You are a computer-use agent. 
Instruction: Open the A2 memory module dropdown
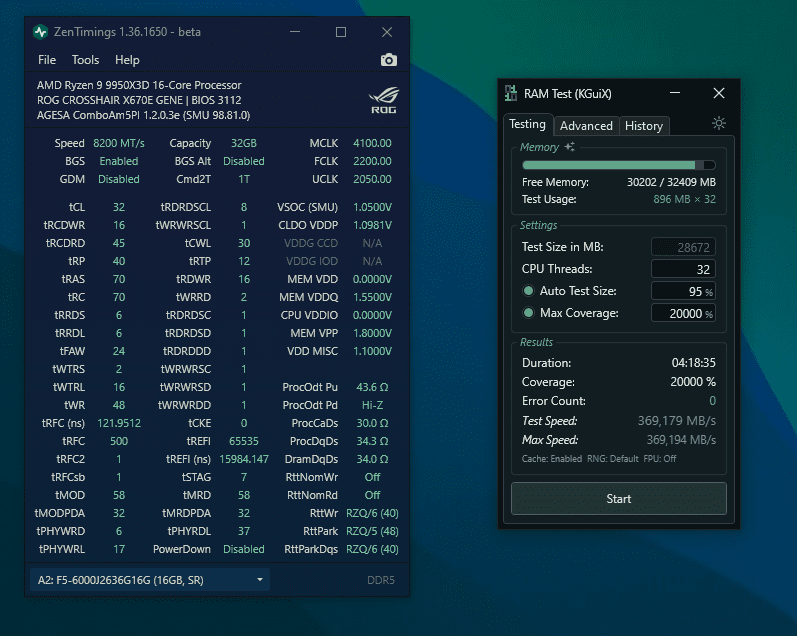tap(150, 580)
